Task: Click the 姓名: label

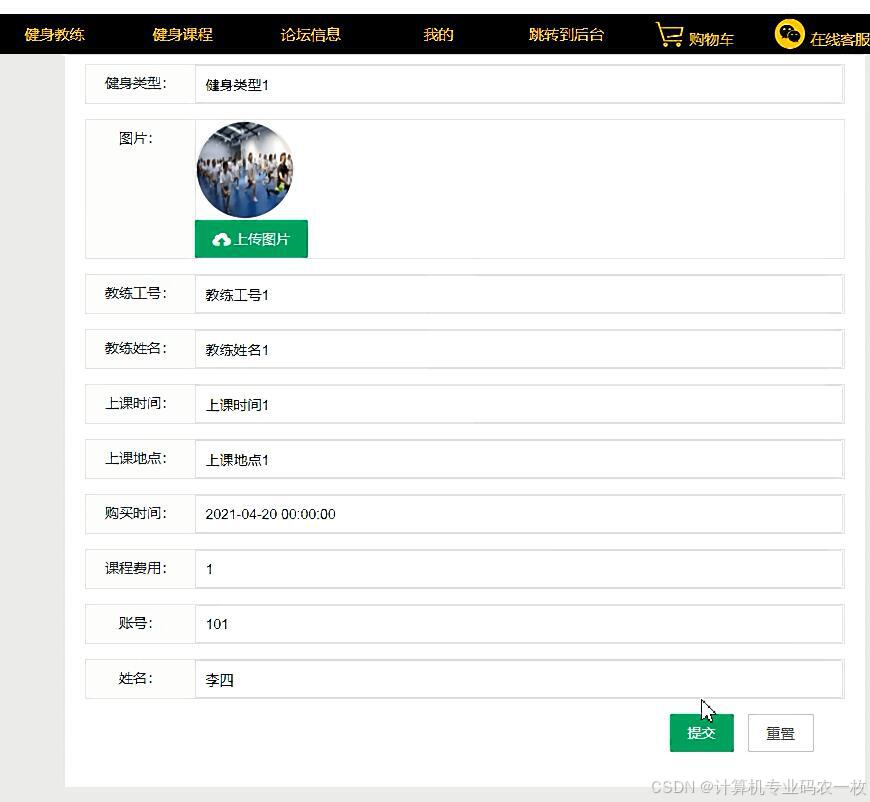Action: click(x=136, y=678)
